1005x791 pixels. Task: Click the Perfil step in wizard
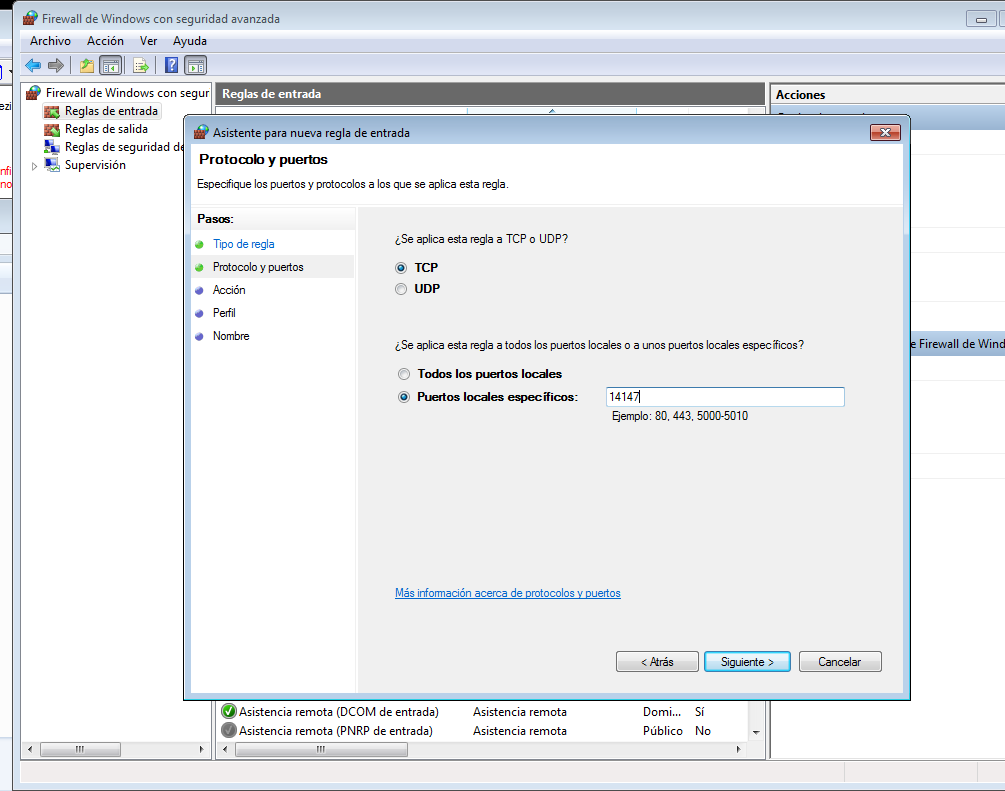[224, 313]
